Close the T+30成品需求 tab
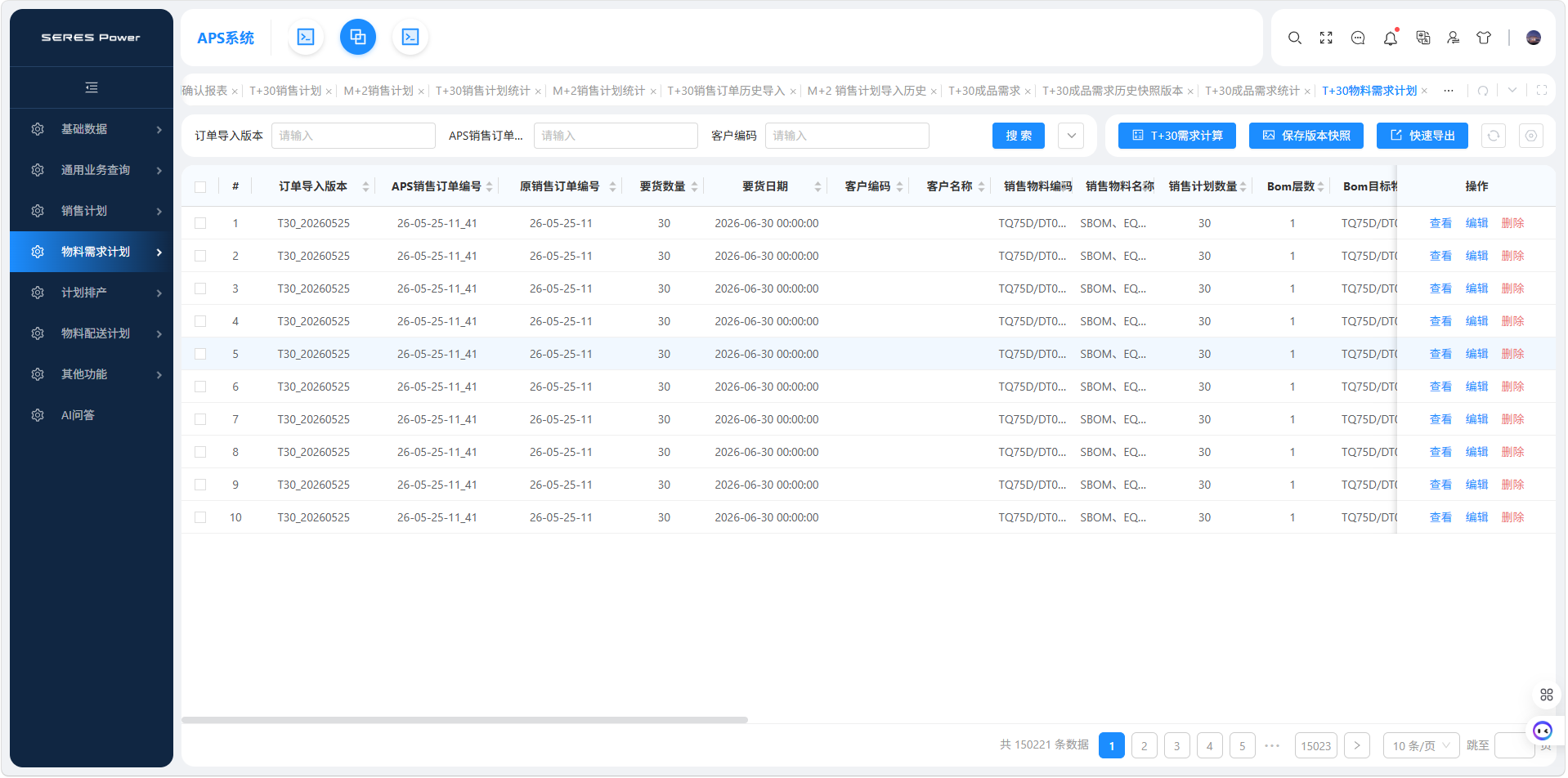The height and width of the screenshot is (778, 1568). tap(1028, 92)
